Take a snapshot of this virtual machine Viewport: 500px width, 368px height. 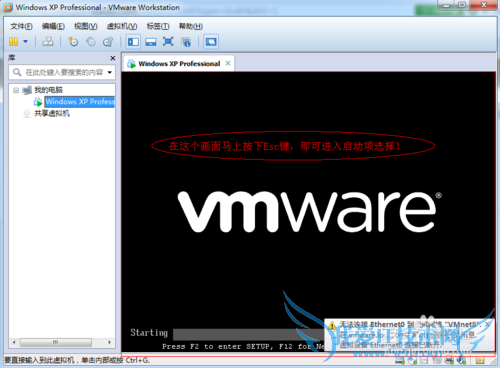click(73, 42)
